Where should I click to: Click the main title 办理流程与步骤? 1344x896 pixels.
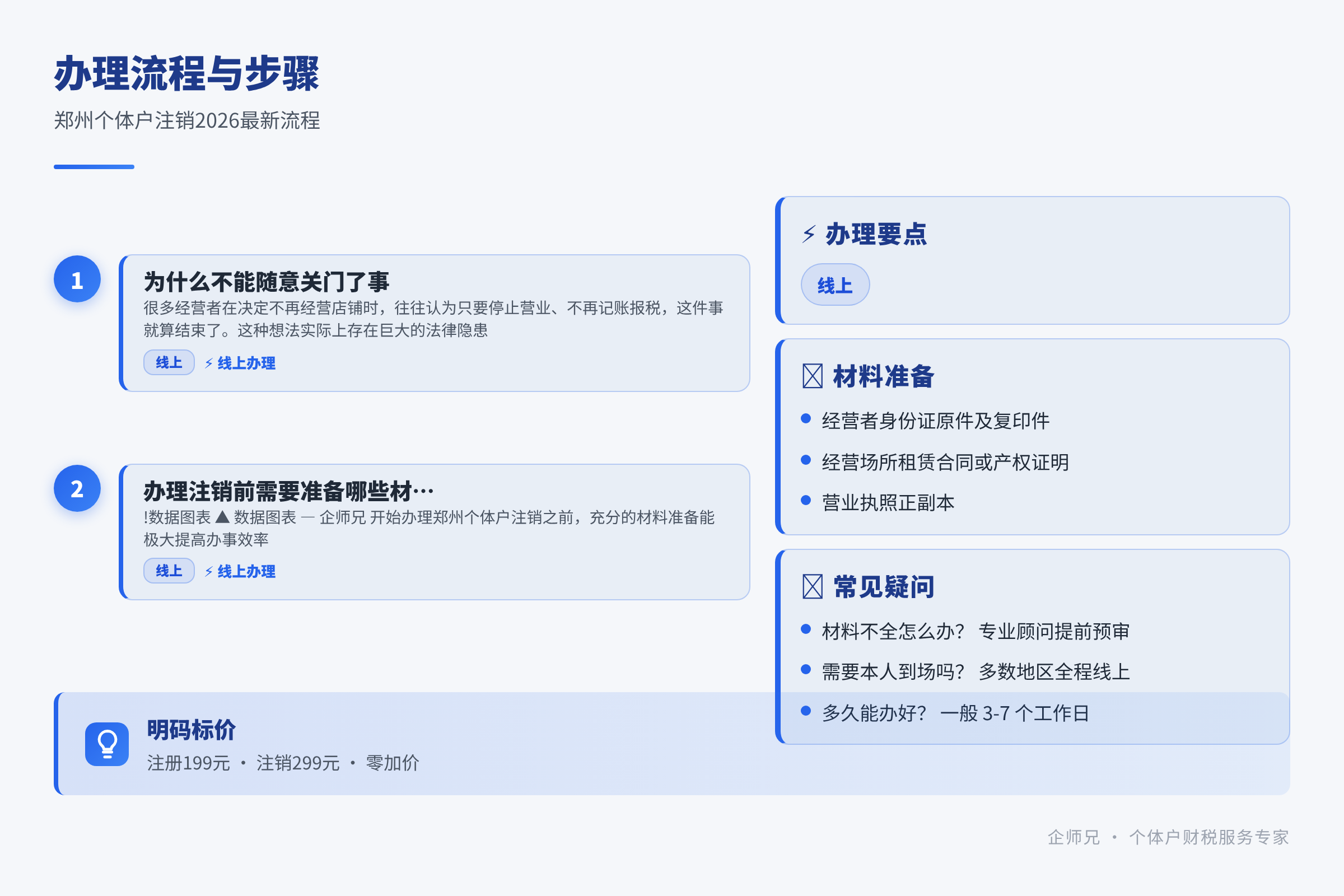(x=187, y=74)
